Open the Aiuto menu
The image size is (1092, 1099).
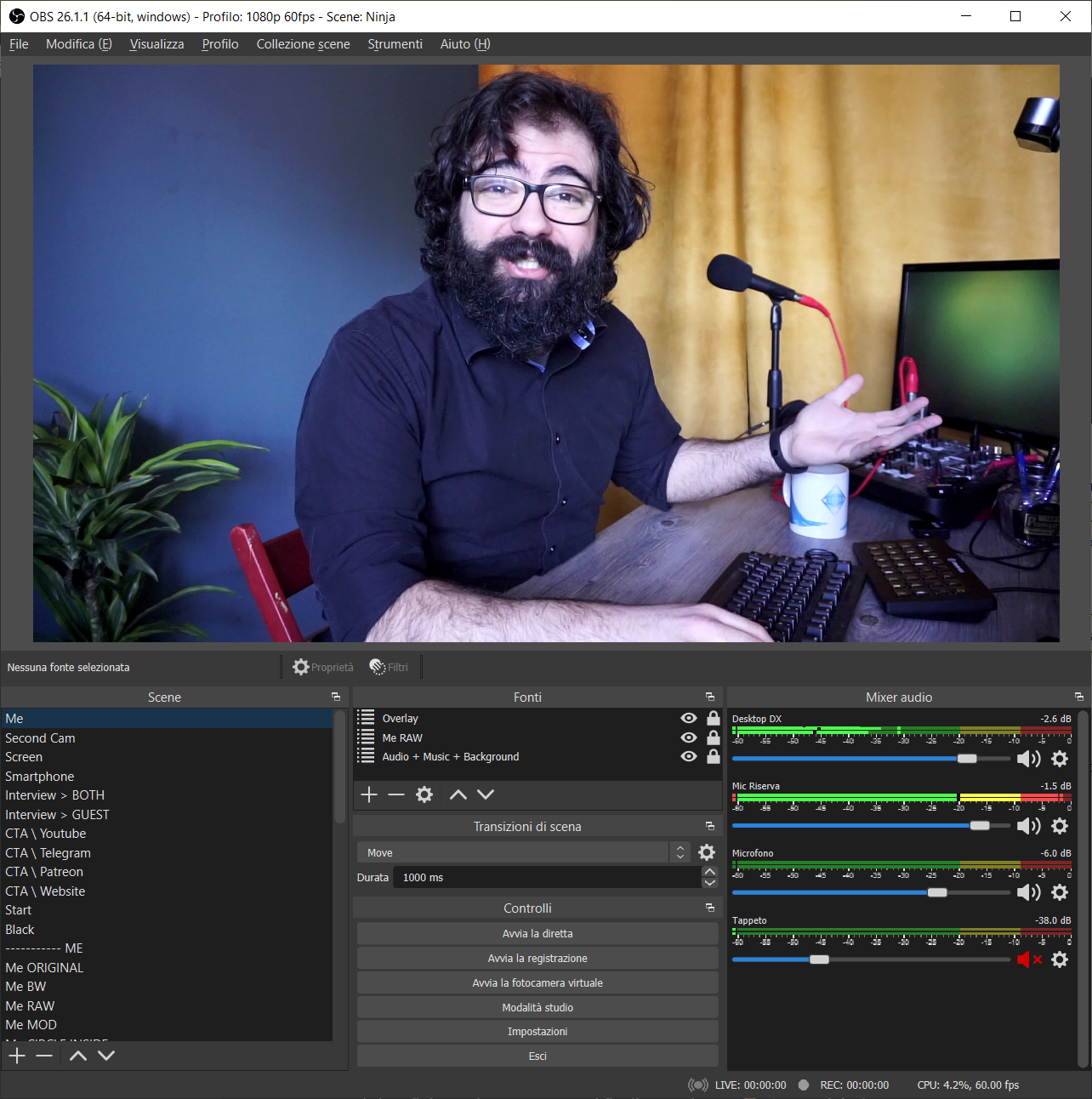point(465,44)
